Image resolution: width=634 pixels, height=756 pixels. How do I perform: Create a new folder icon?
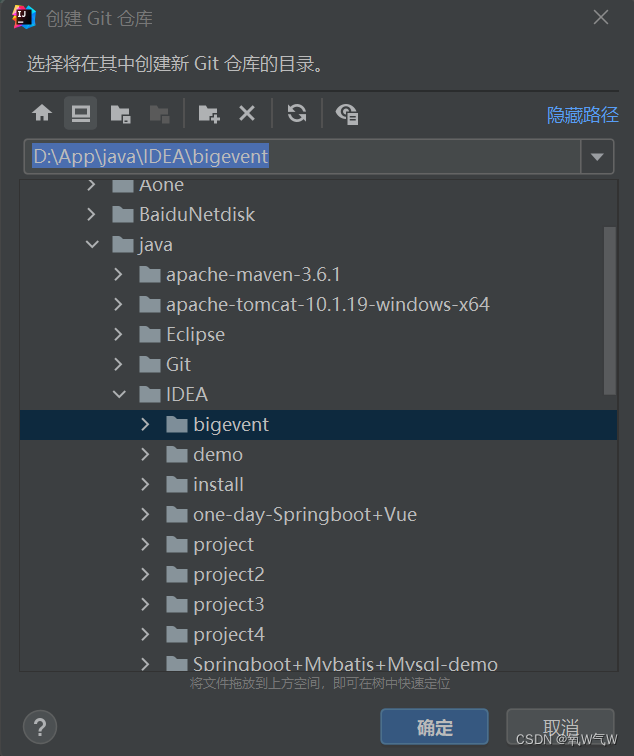pyautogui.click(x=209, y=114)
